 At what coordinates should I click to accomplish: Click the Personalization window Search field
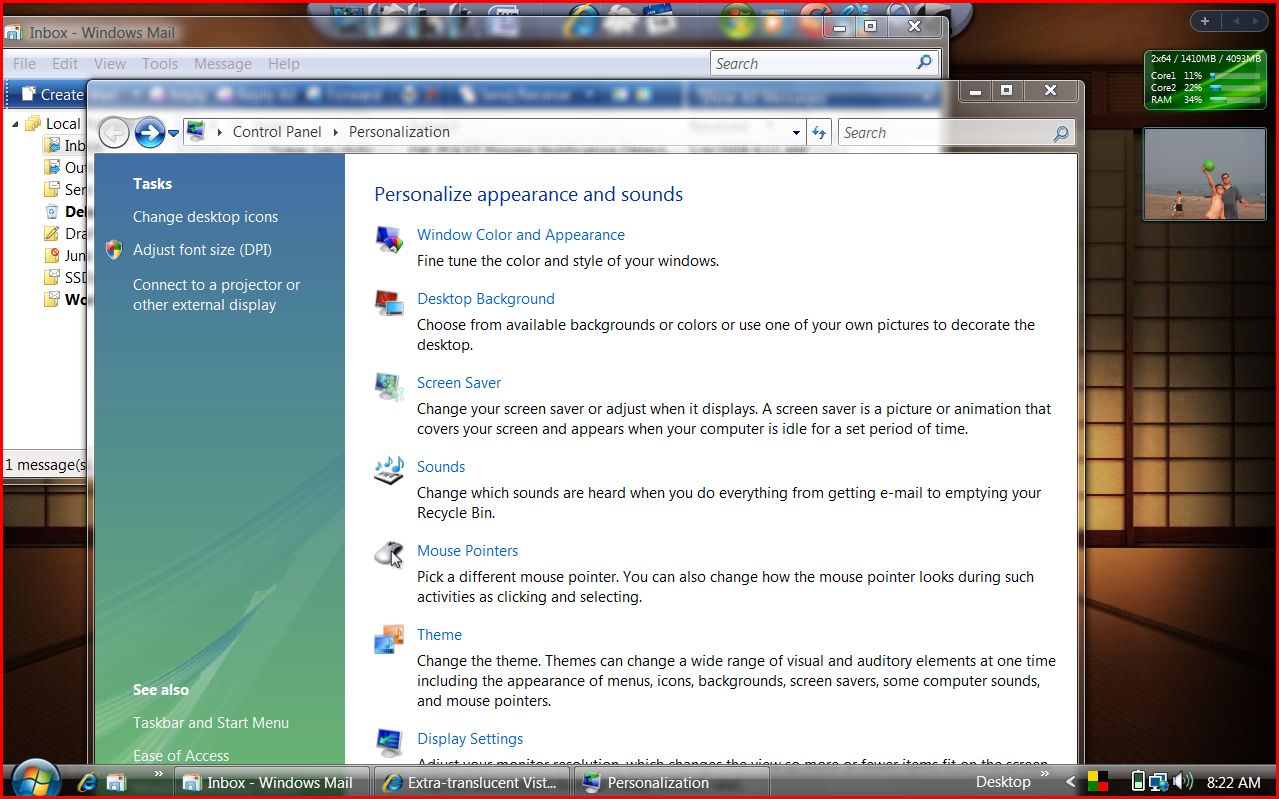[955, 132]
